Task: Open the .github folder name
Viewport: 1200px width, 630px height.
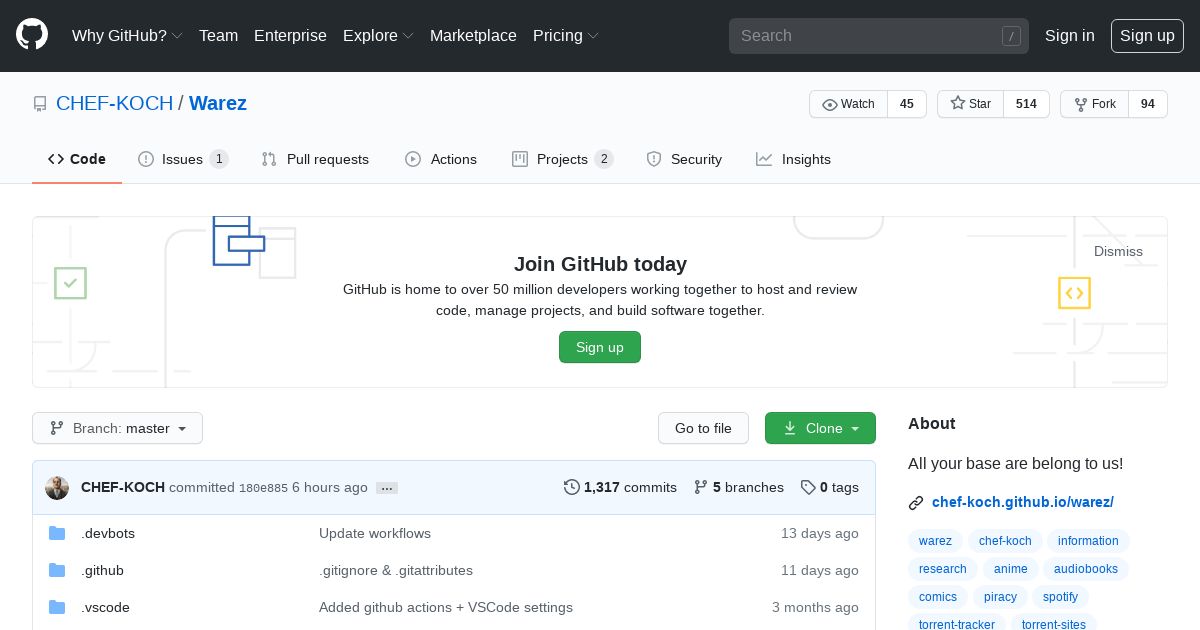Action: click(102, 570)
